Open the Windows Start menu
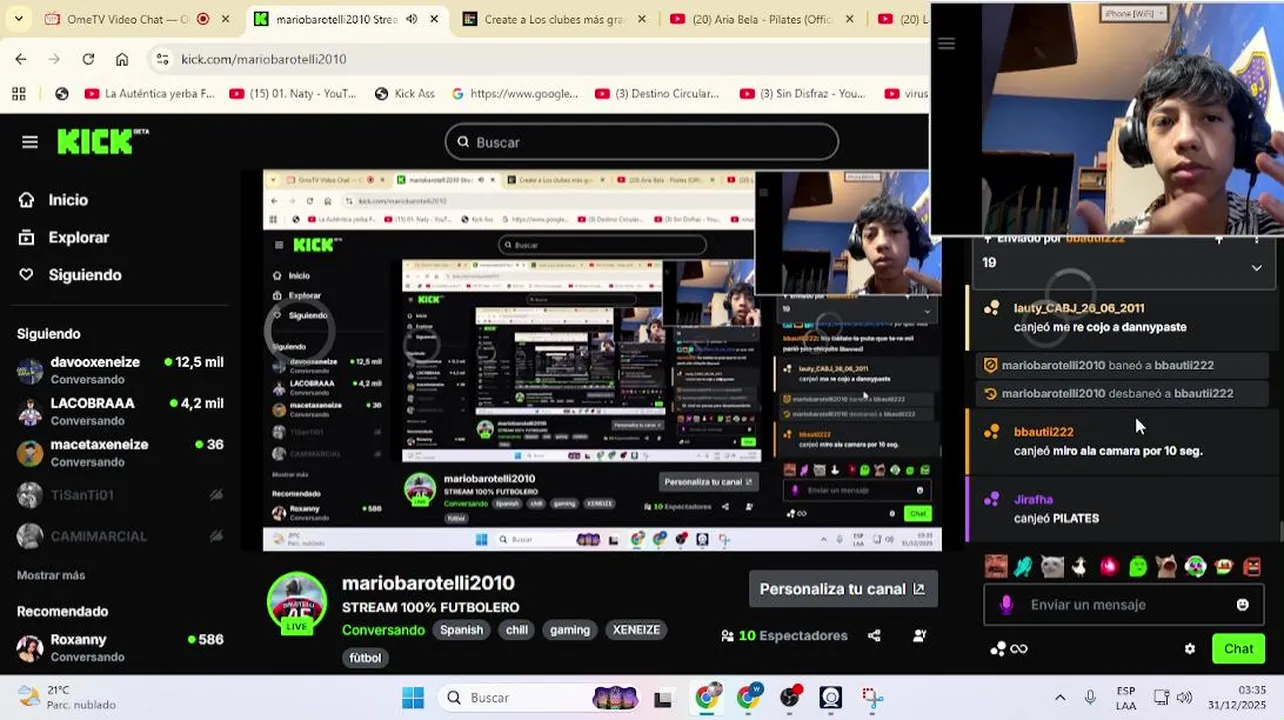 coord(413,697)
